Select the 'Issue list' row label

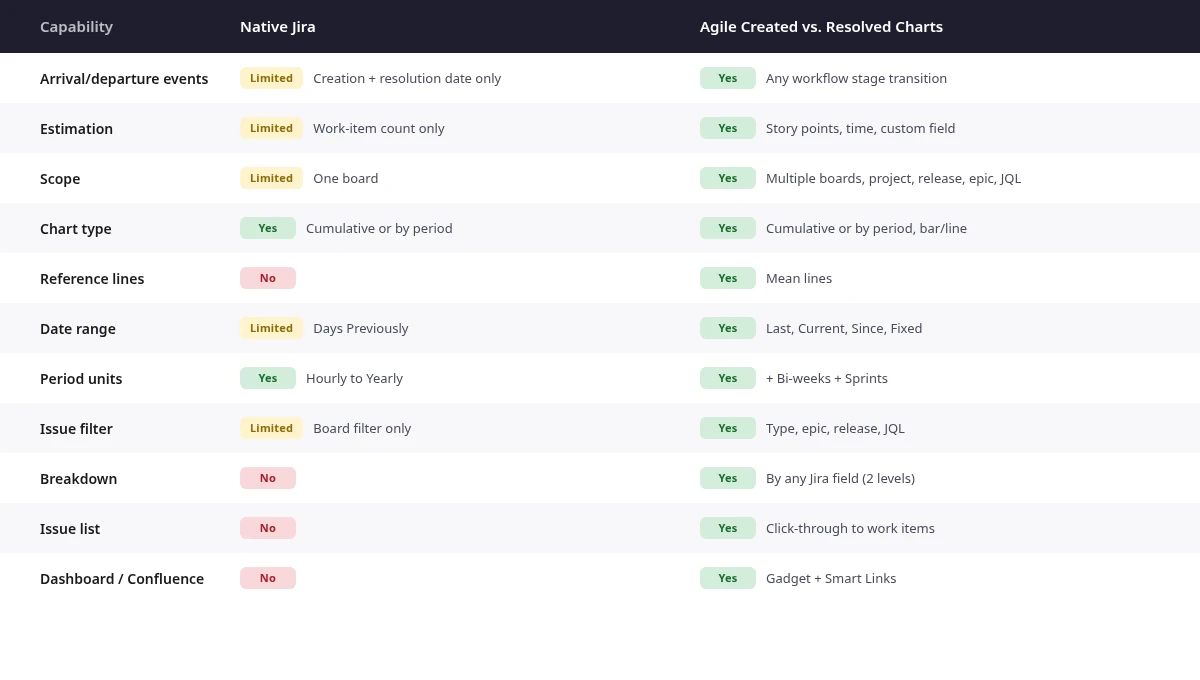[70, 529]
